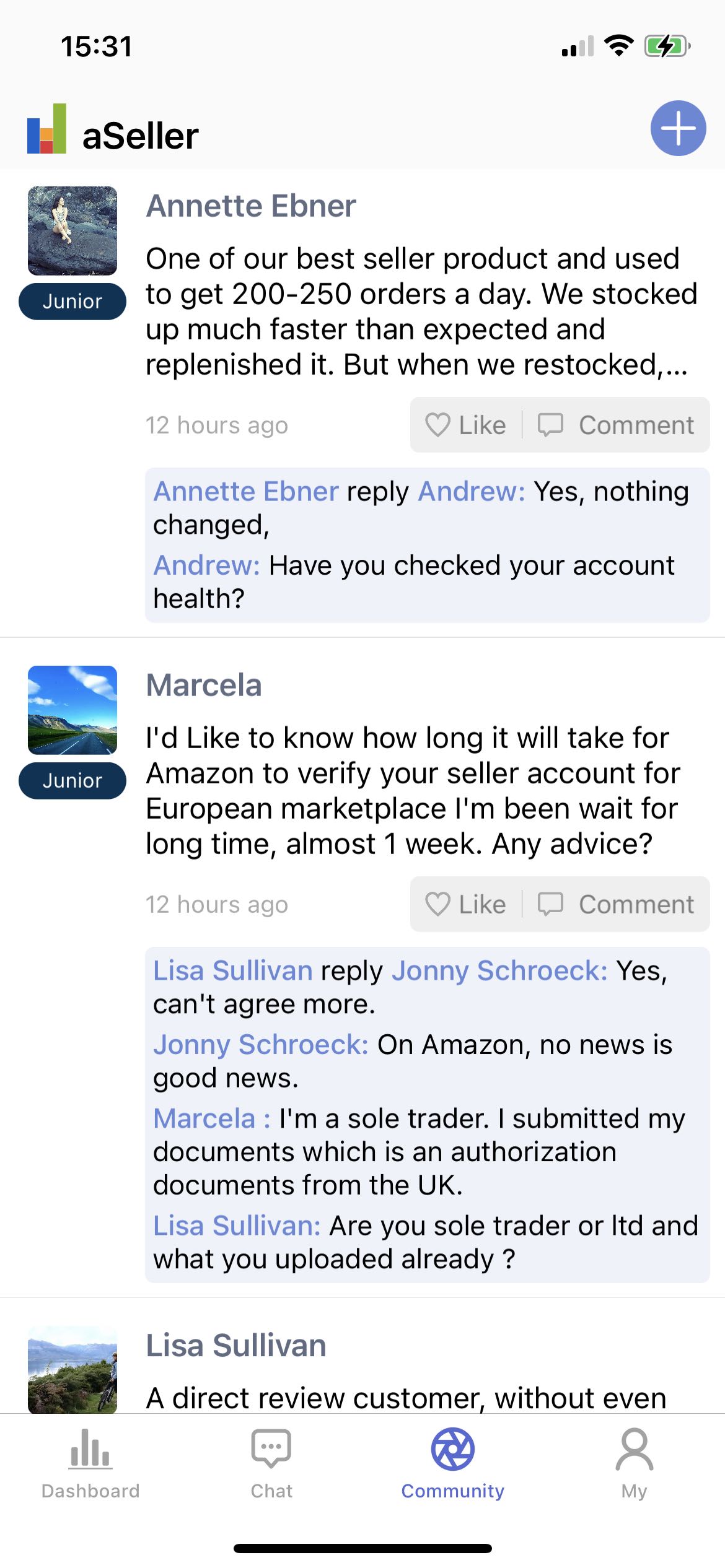Create a new post with the plus icon

coord(678,129)
